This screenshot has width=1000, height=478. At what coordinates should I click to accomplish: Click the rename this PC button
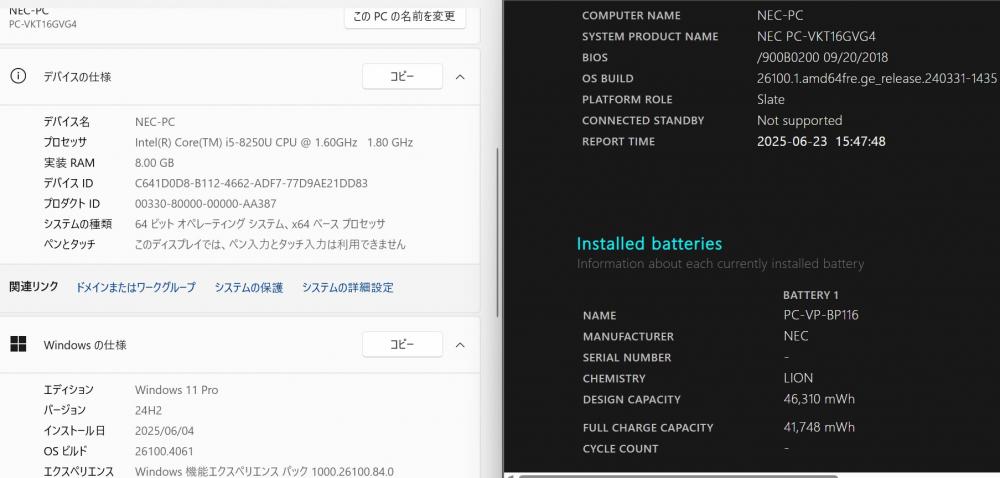(x=405, y=16)
